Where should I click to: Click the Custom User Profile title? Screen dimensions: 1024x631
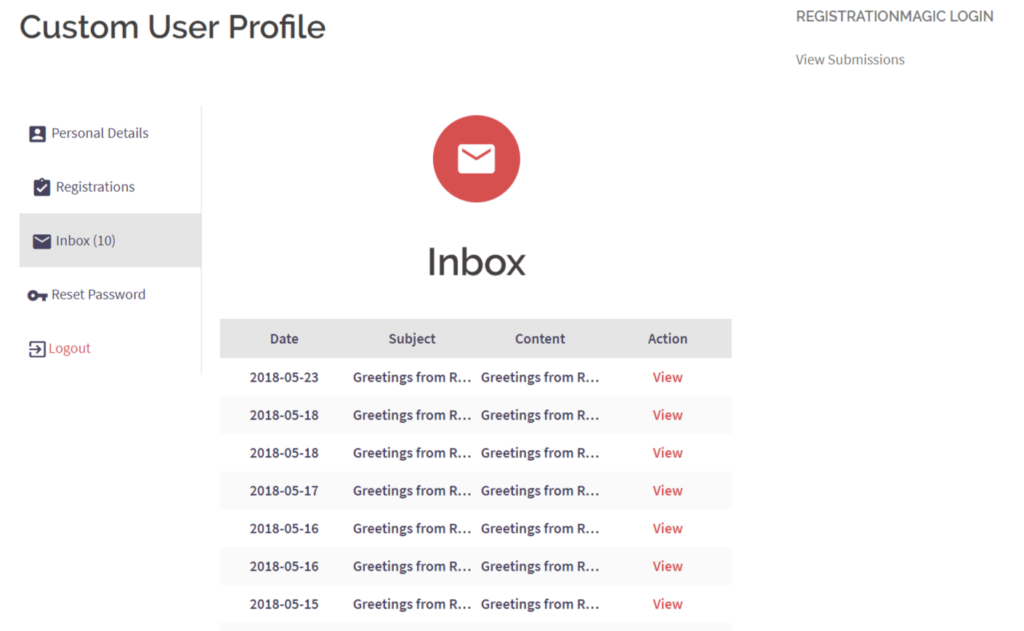point(171,27)
